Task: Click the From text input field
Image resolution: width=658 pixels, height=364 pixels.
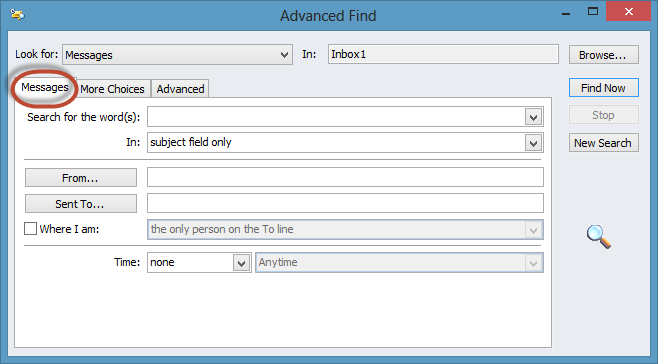Action: tap(345, 177)
